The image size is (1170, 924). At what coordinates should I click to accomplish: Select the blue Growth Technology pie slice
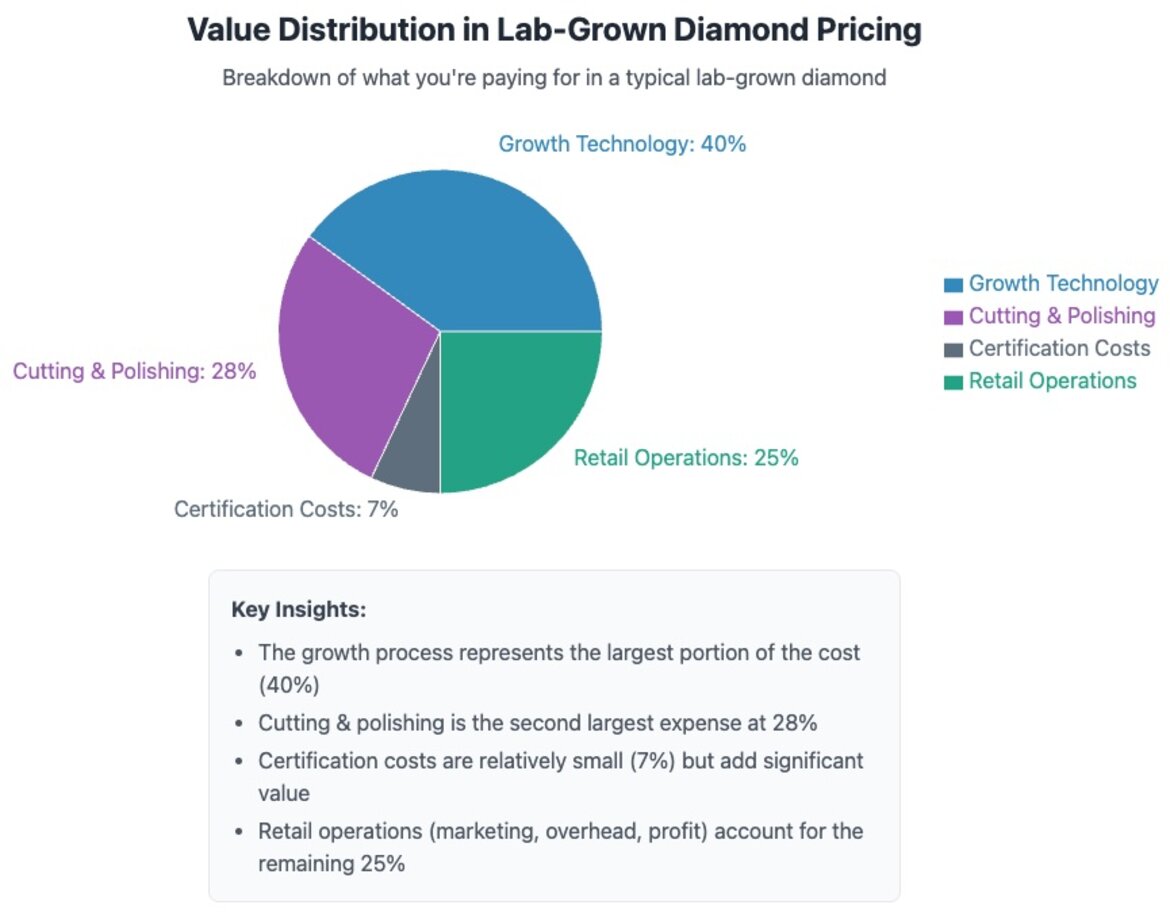pyautogui.click(x=470, y=250)
